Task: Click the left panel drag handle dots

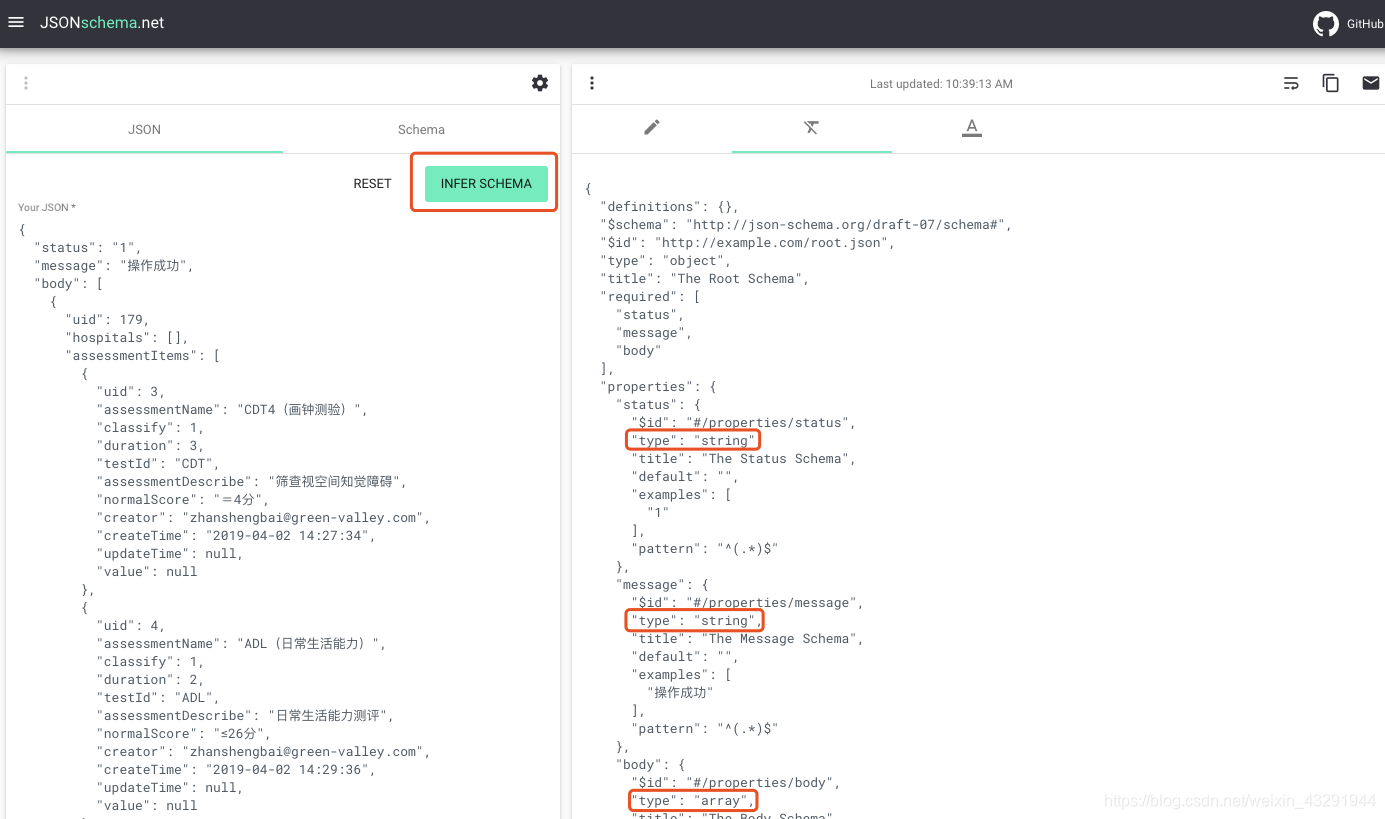Action: pyautogui.click(x=26, y=83)
